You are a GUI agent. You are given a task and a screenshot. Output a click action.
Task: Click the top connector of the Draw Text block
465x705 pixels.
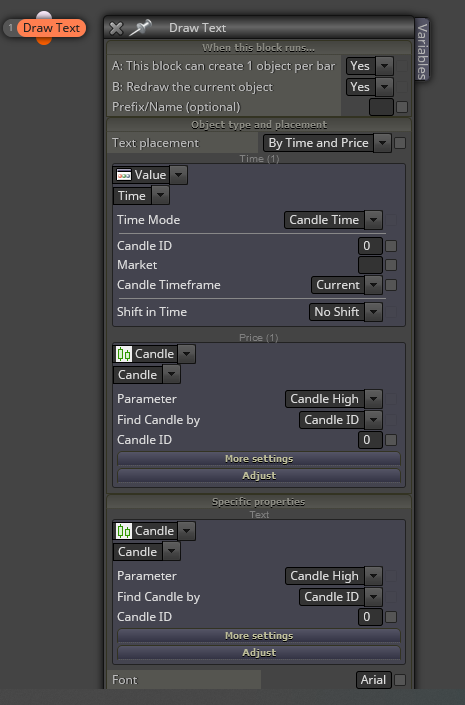[44, 15]
